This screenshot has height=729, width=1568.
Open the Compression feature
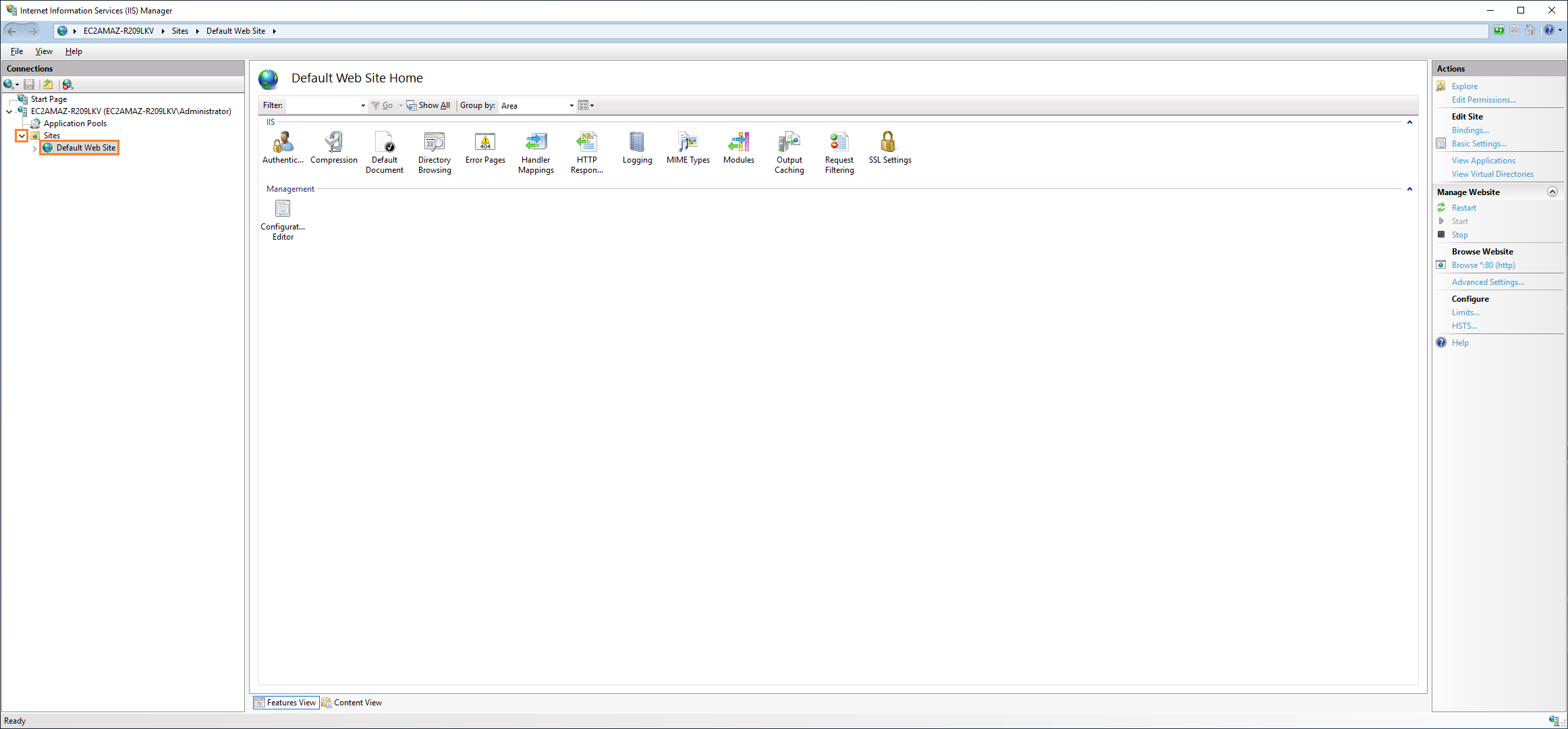tap(333, 148)
